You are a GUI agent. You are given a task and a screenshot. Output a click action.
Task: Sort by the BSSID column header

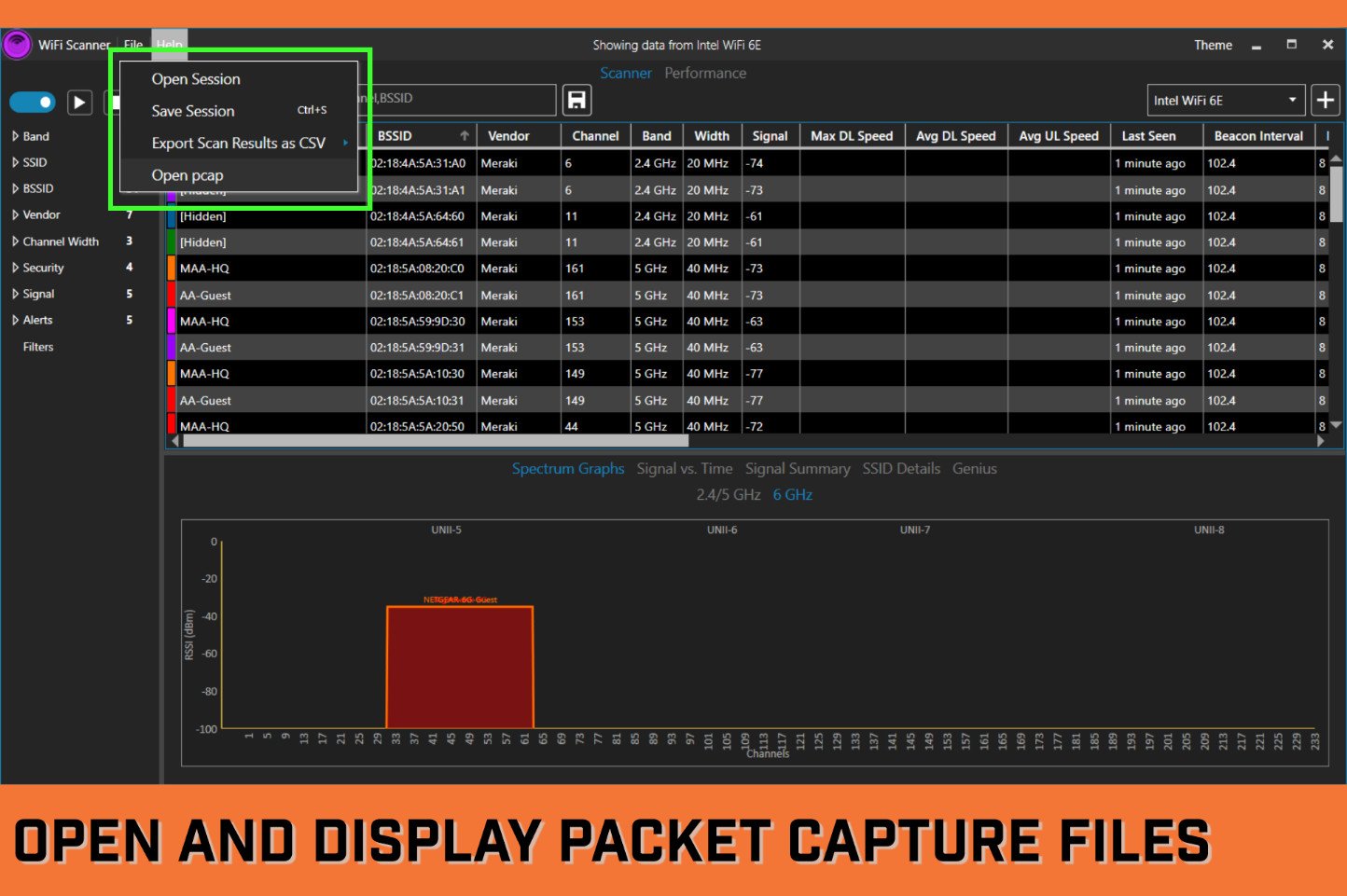click(x=422, y=136)
